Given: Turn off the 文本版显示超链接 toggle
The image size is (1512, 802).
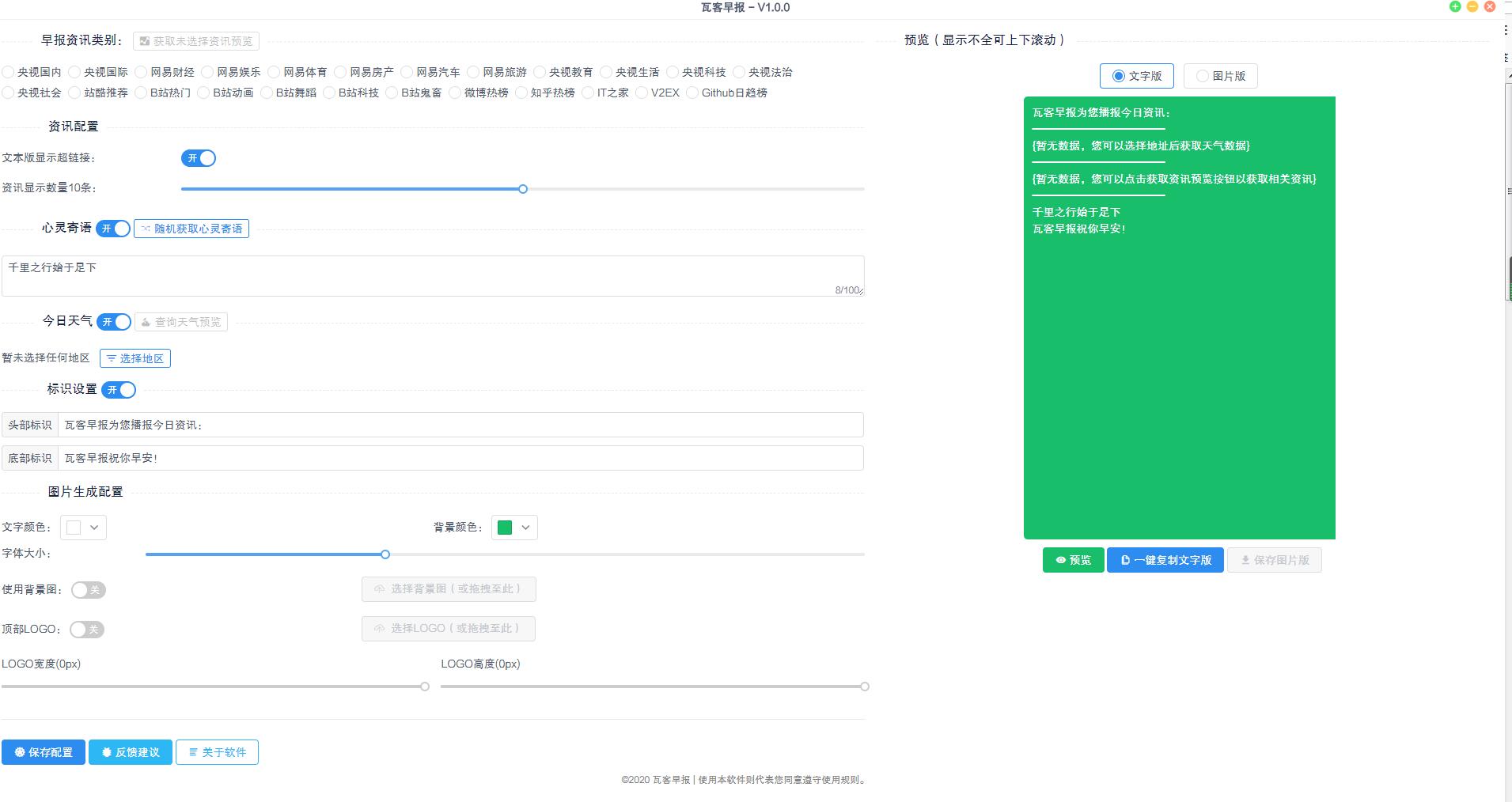Looking at the screenshot, I should (199, 158).
